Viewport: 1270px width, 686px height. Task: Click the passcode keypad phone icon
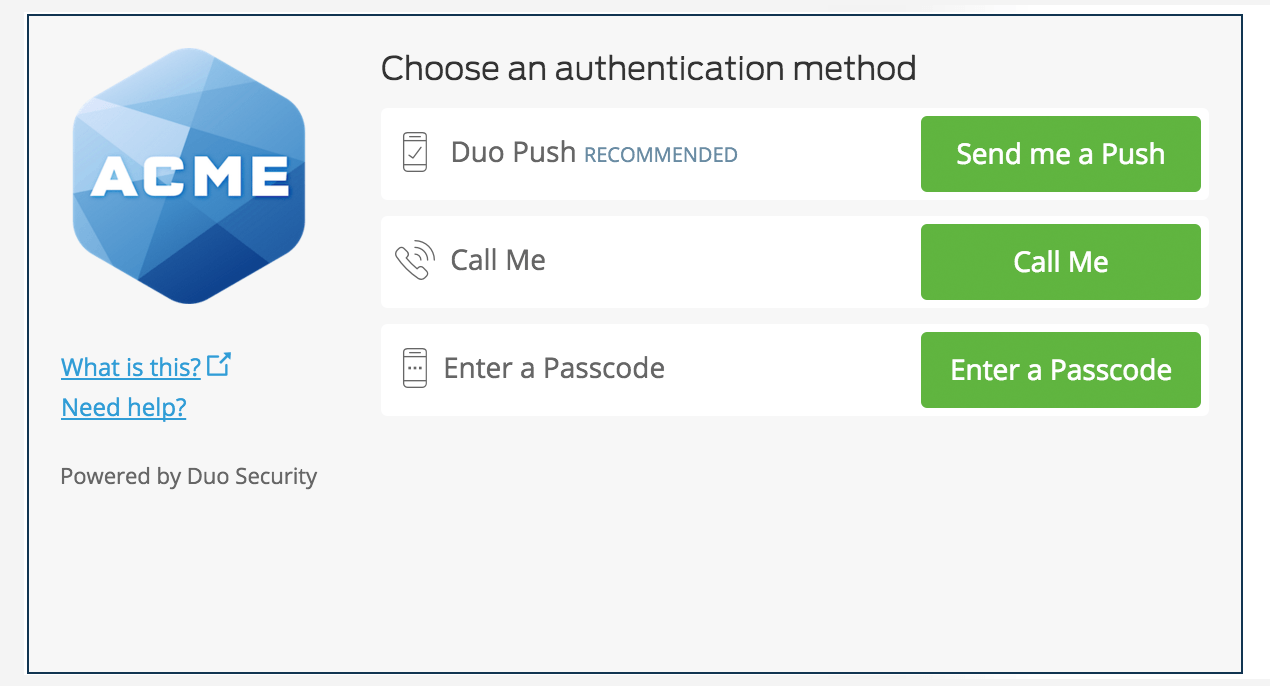pos(413,369)
